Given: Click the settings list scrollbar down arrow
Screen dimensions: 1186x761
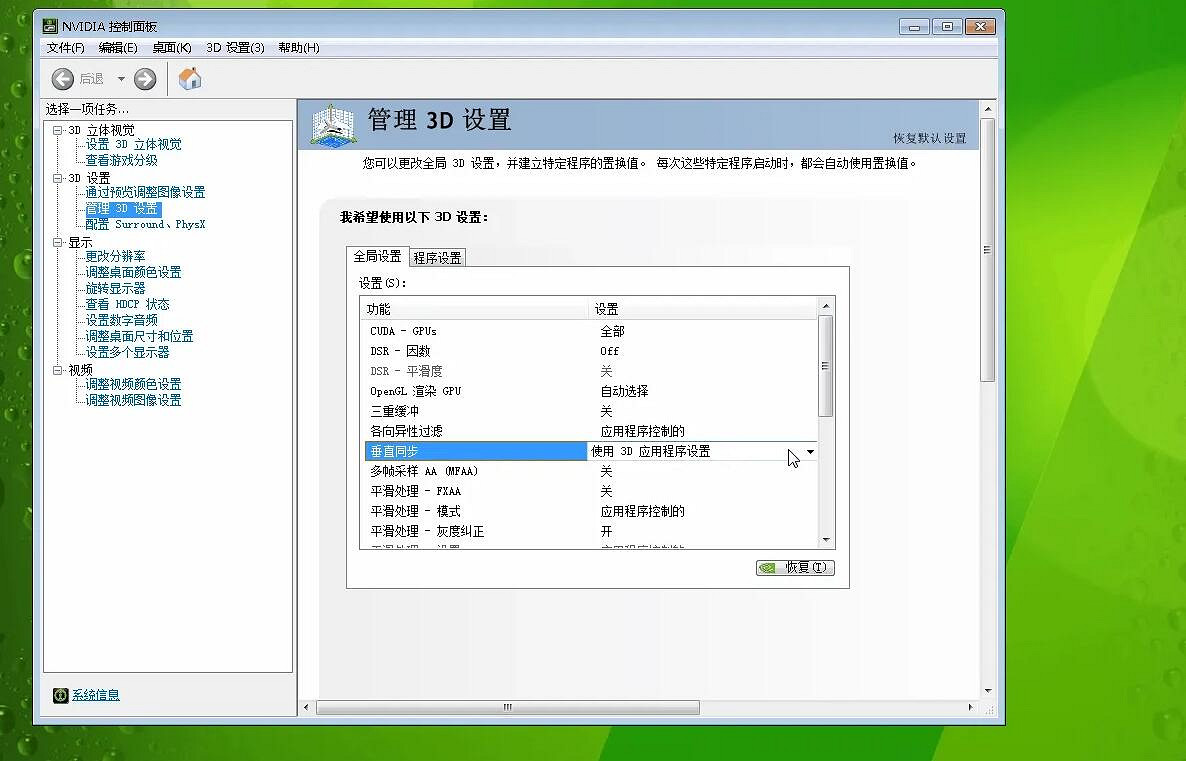Looking at the screenshot, I should tap(826, 539).
